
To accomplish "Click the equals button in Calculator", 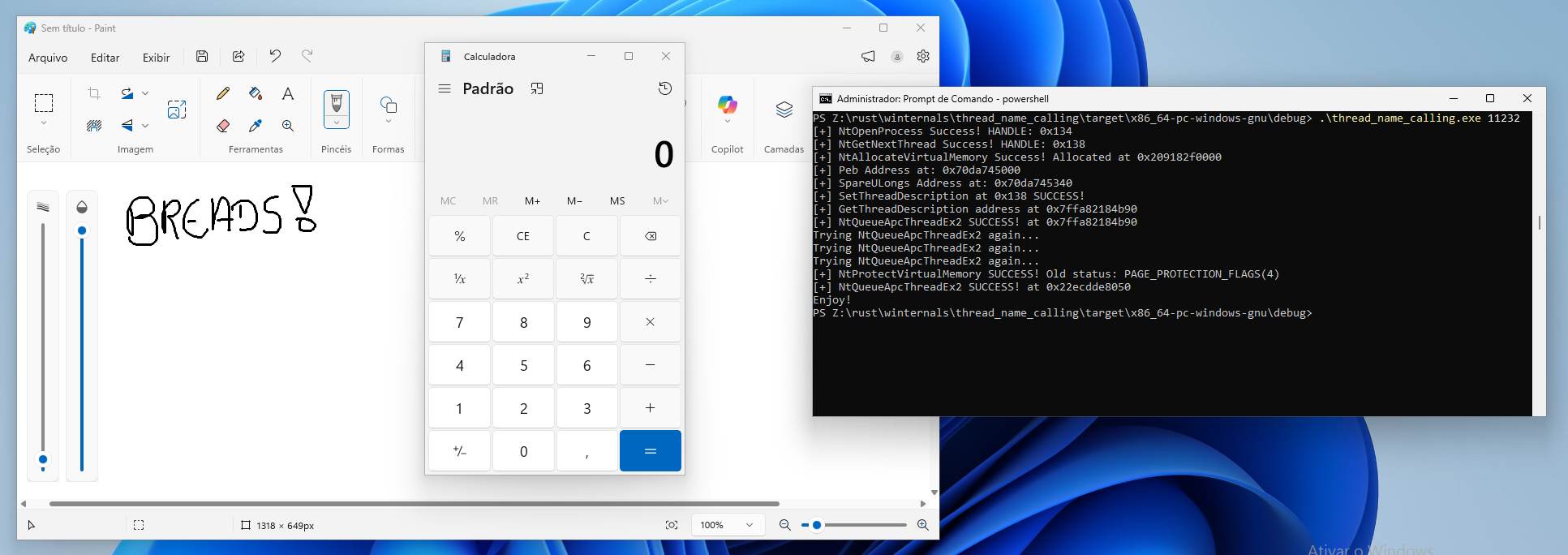I will (651, 451).
